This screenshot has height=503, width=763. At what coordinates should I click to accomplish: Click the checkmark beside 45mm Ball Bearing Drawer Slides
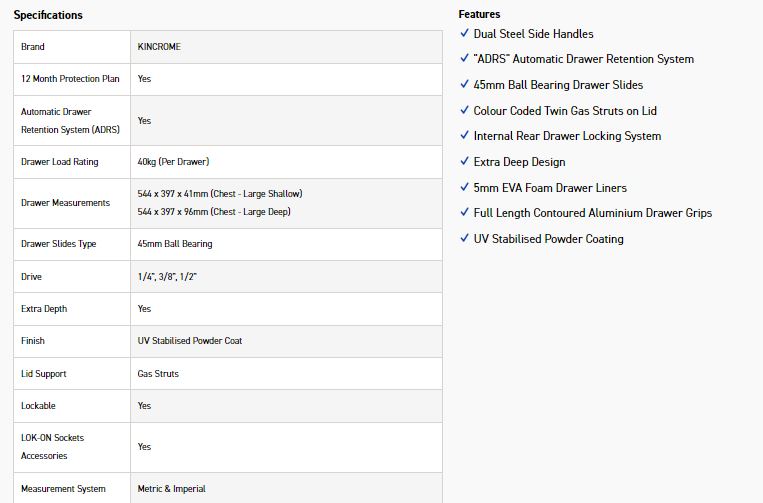tap(464, 85)
